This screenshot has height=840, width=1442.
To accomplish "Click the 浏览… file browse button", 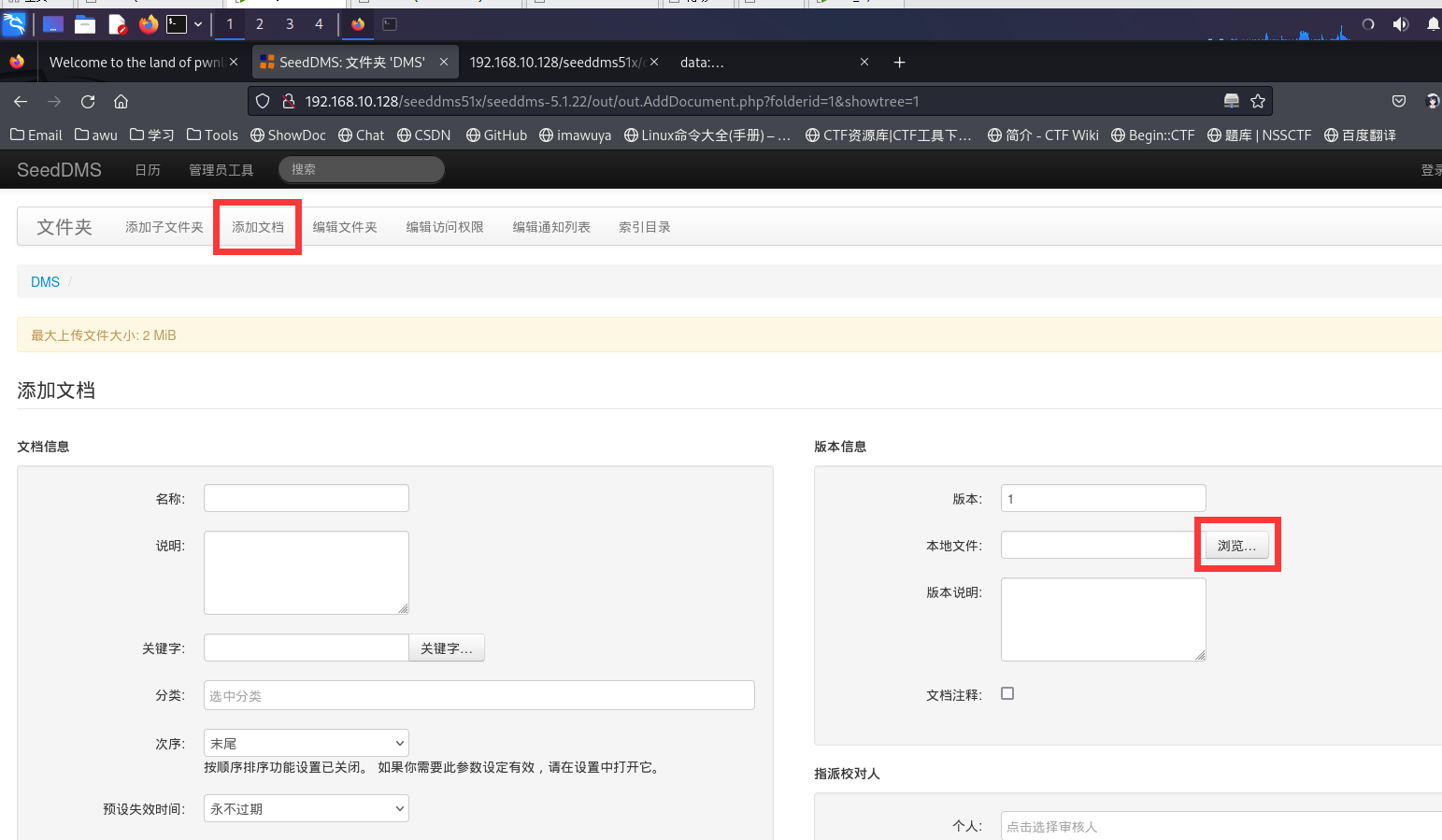I will coord(1236,545).
